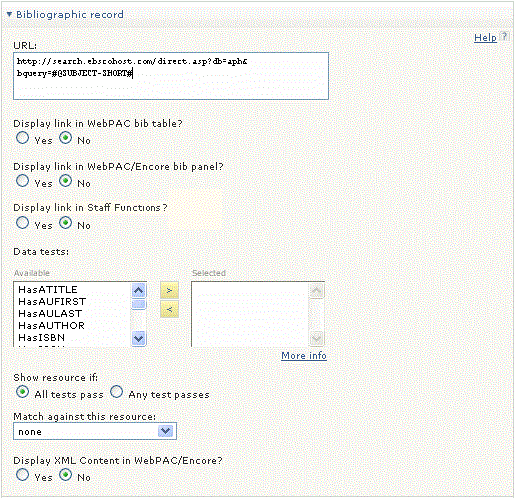
Task: Click inside the Selected data tests list
Action: click(250, 314)
